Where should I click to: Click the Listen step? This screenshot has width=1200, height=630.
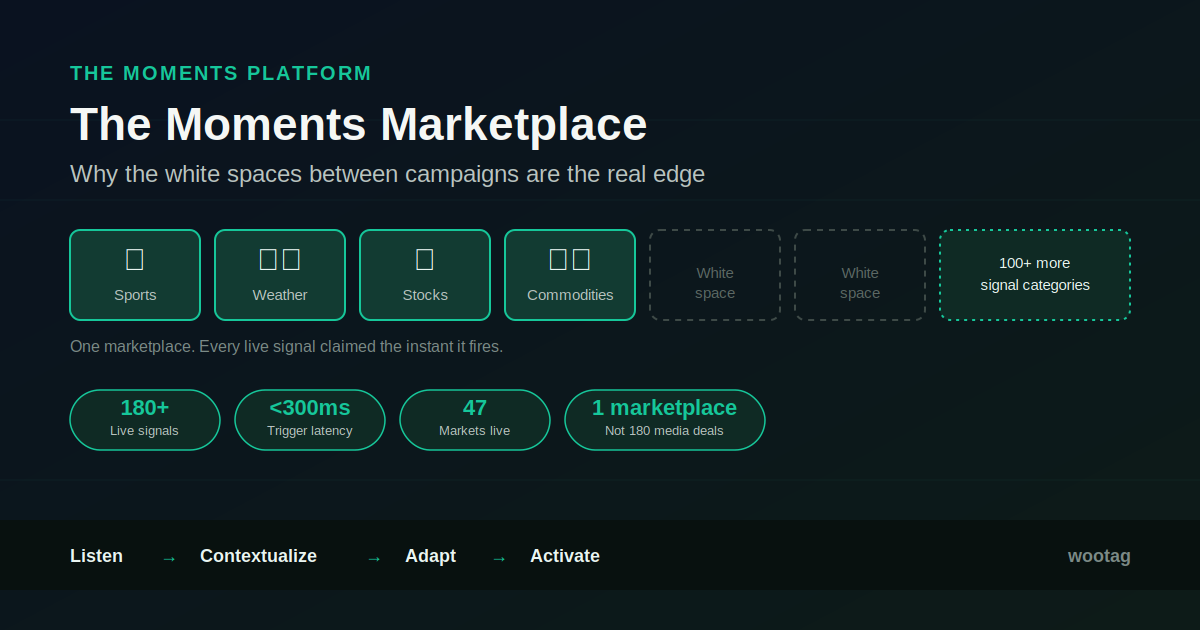[97, 556]
